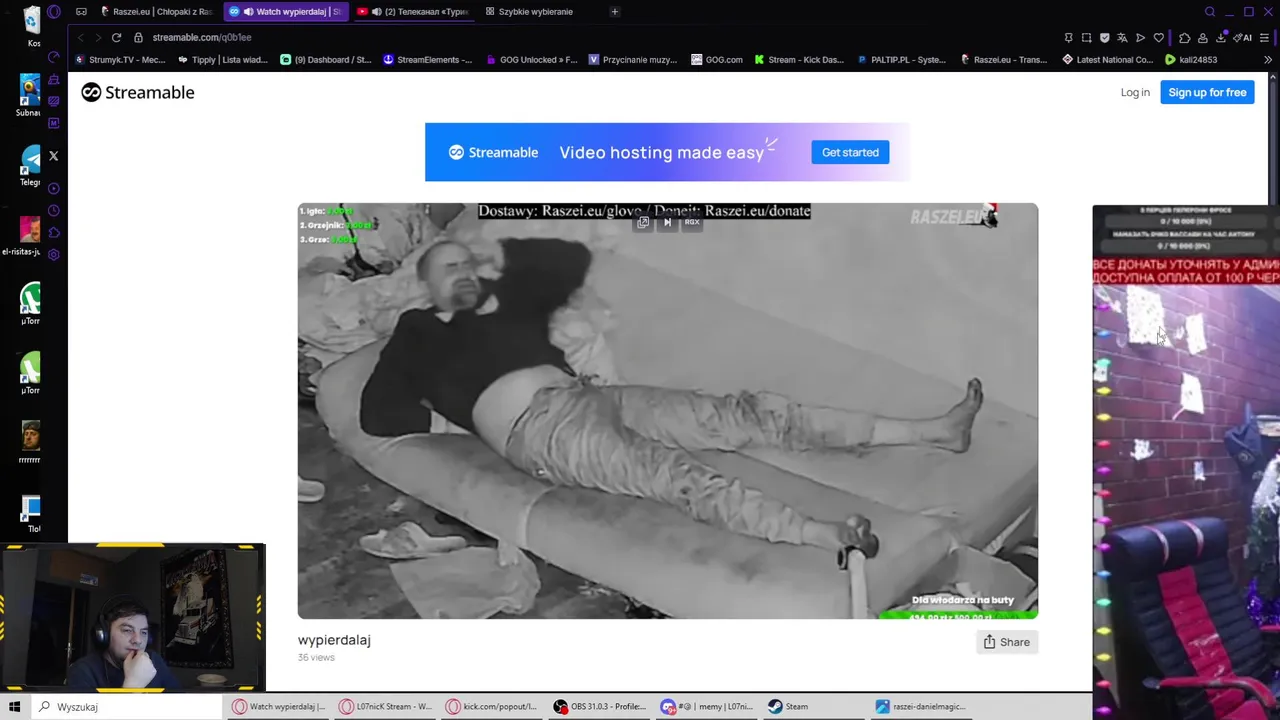Click the wypierdalaj video title
Image resolution: width=1280 pixels, height=720 pixels.
334,640
